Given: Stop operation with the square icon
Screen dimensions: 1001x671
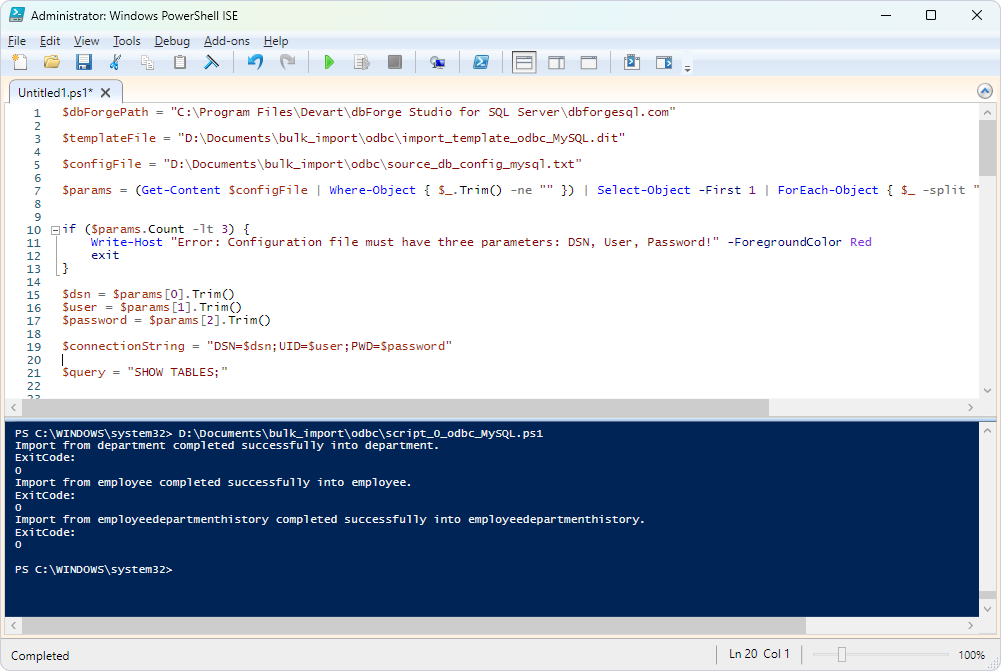Looking at the screenshot, I should (395, 62).
